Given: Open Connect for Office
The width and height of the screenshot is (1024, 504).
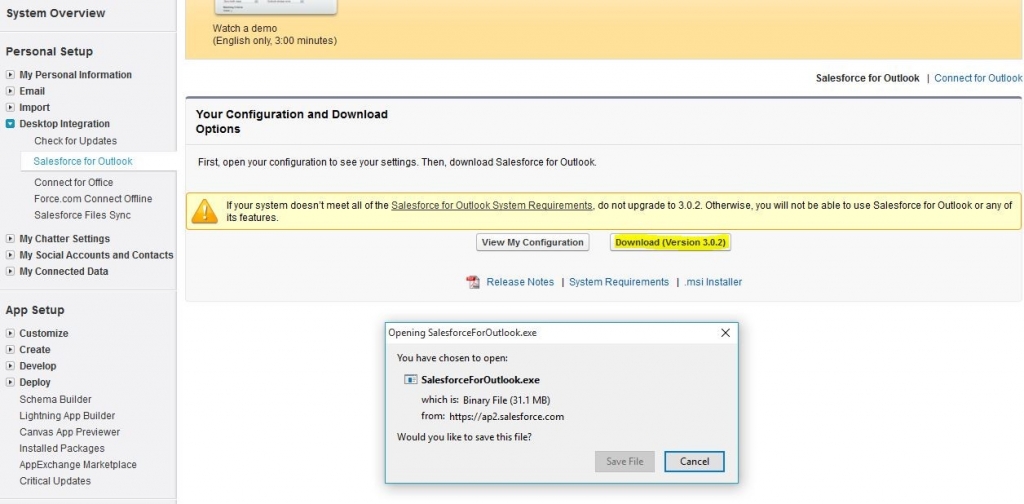Looking at the screenshot, I should (74, 182).
